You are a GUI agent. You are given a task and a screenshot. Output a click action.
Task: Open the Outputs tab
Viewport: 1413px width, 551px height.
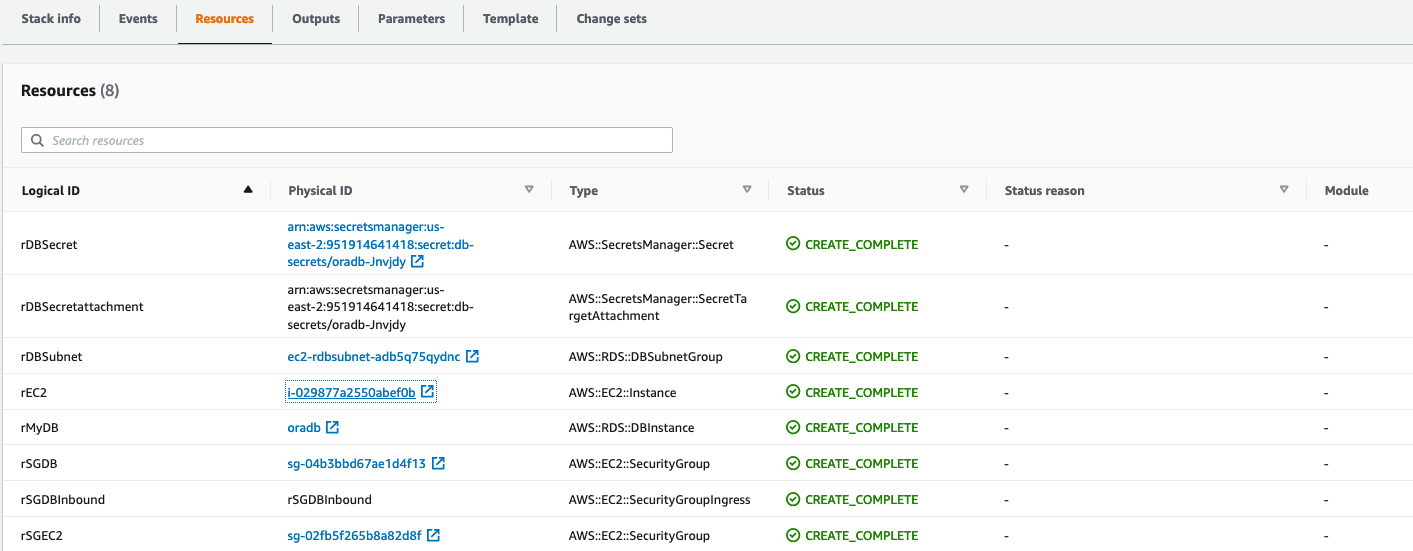[x=316, y=19]
